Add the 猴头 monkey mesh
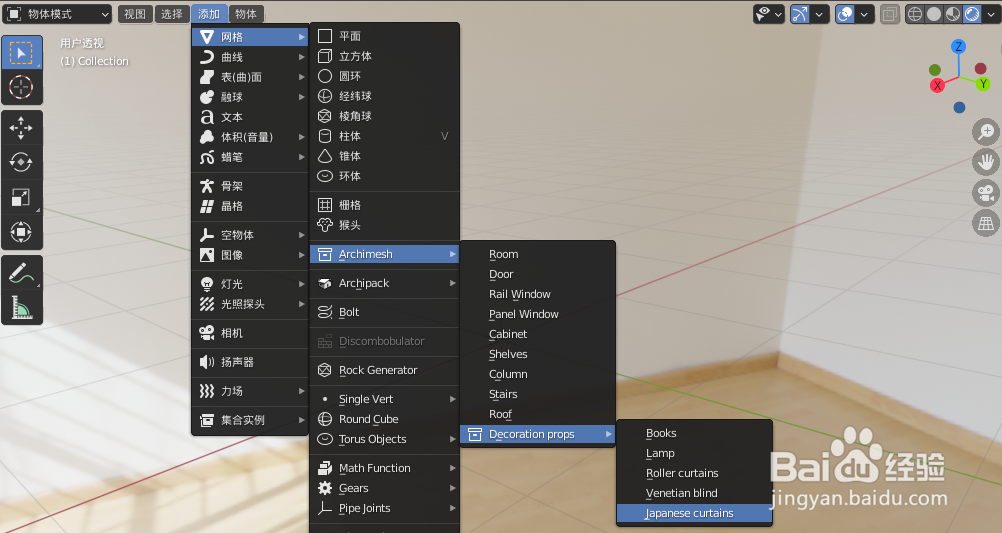 pos(385,225)
